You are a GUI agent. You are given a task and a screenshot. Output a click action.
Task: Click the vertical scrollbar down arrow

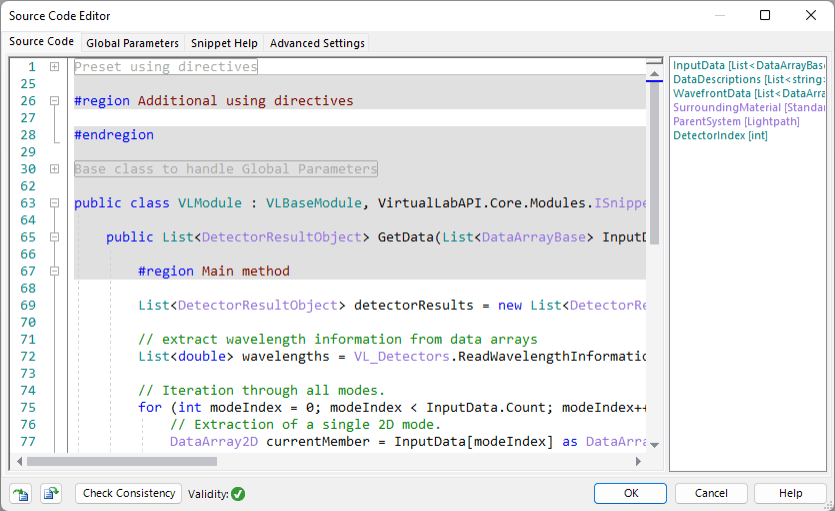tap(654, 445)
